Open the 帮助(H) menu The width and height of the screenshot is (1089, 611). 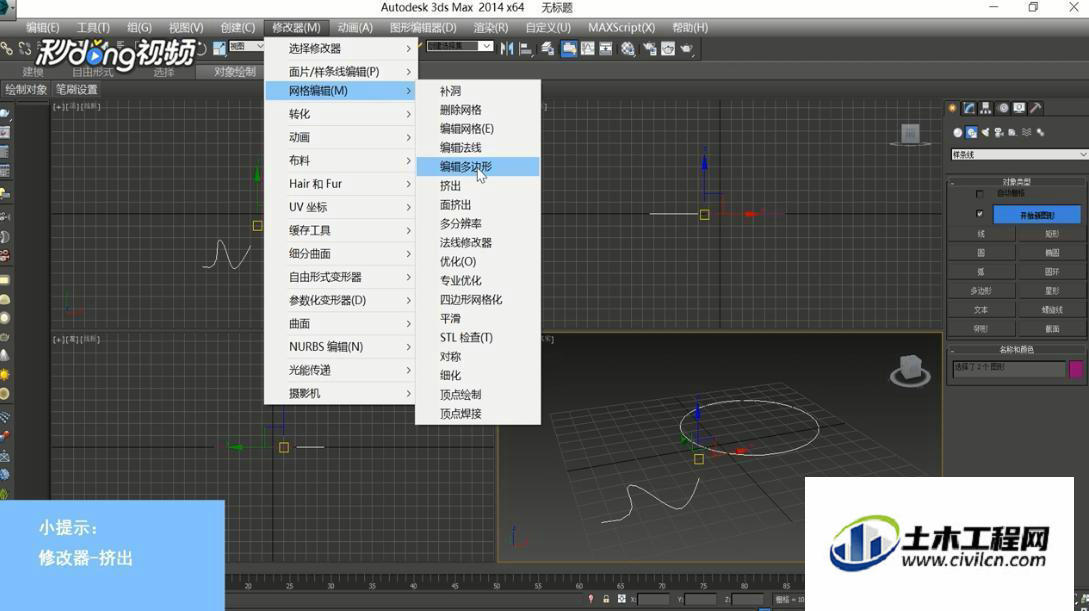coord(690,27)
